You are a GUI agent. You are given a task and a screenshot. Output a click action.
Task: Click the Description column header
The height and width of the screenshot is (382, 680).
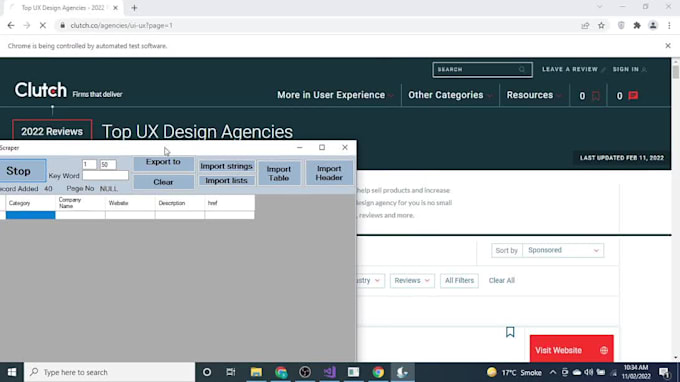[180, 203]
